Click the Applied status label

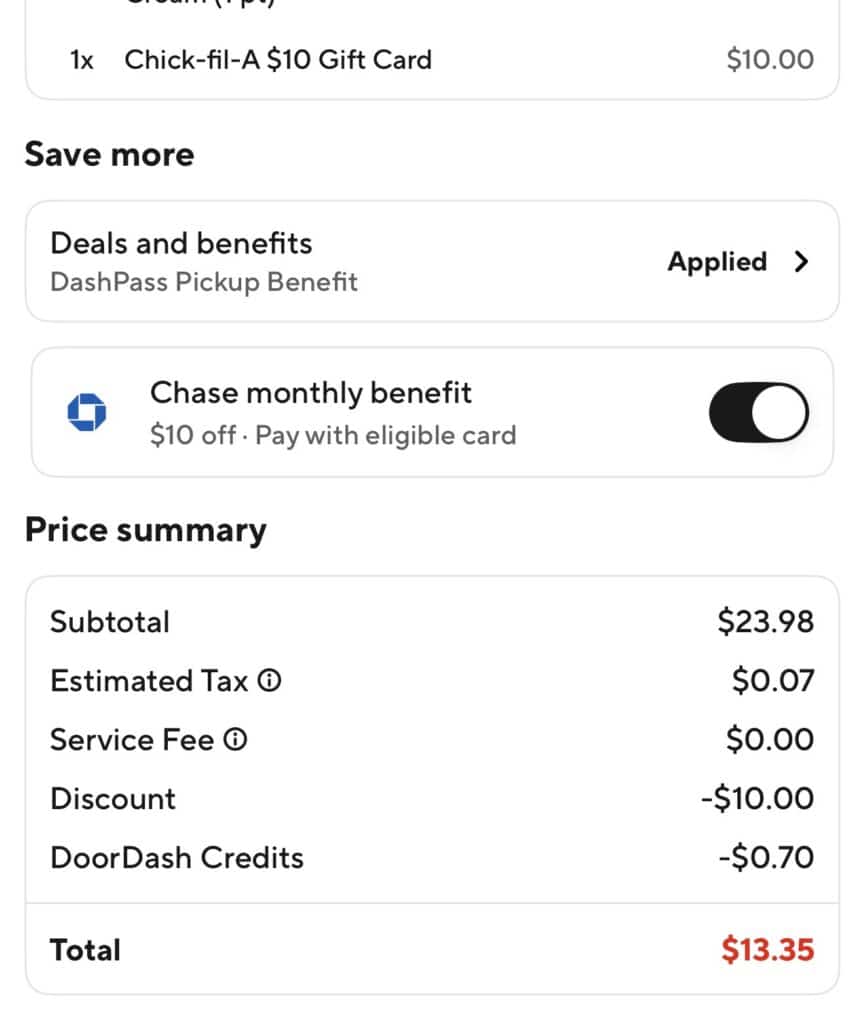[x=717, y=262]
